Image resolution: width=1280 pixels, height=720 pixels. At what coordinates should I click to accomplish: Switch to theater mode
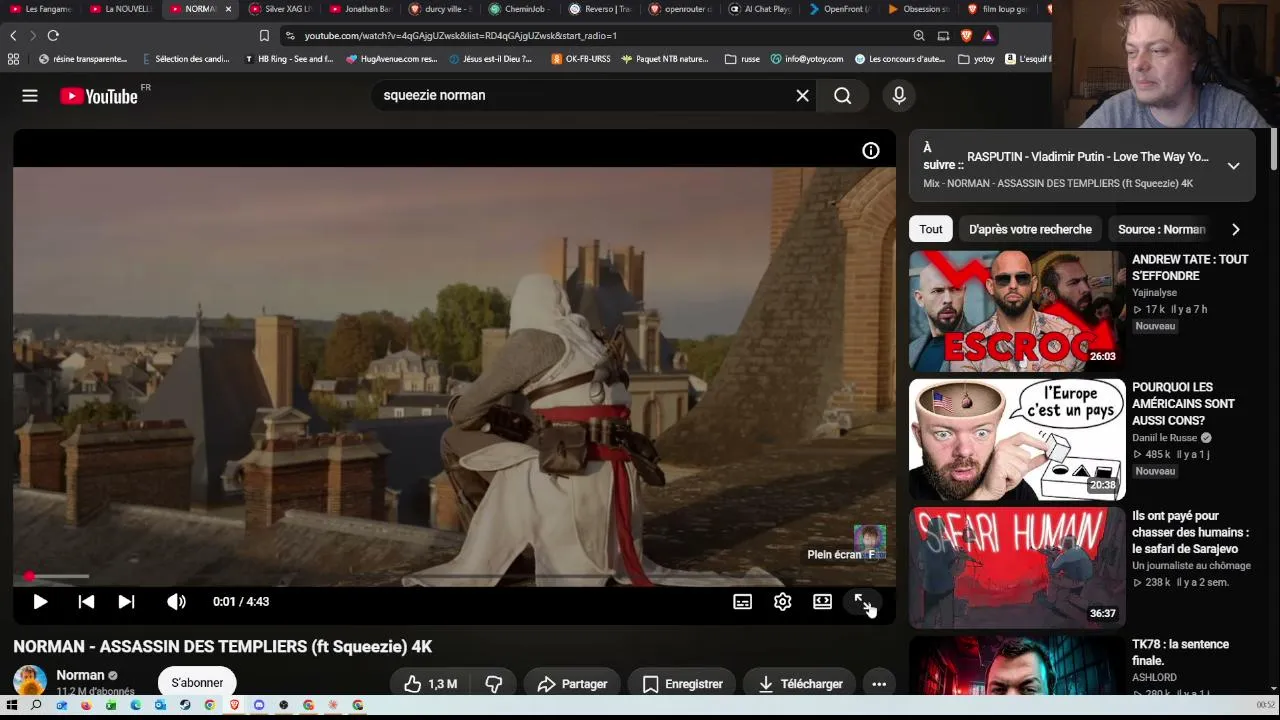[x=822, y=602]
